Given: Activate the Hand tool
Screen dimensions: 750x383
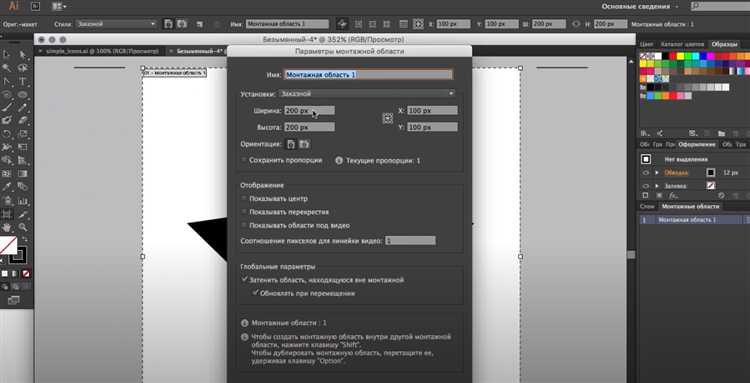Looking at the screenshot, I should pyautogui.click(x=7, y=227).
